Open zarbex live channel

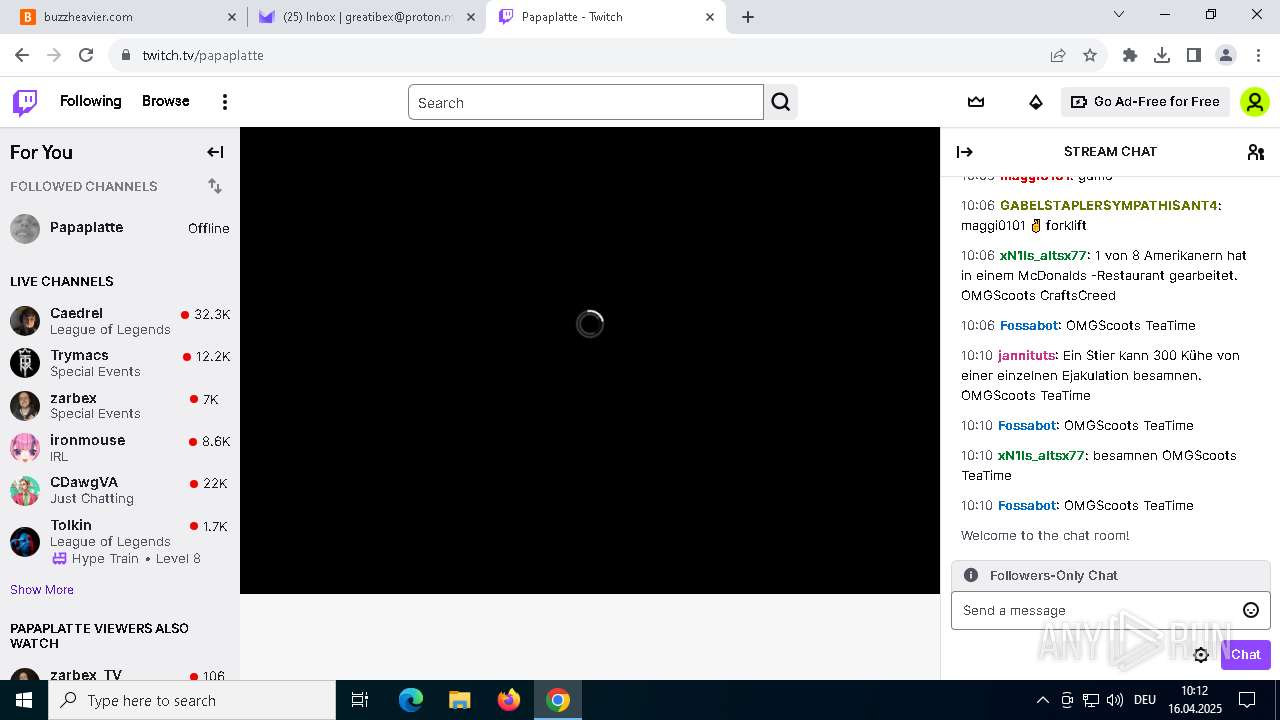120,405
